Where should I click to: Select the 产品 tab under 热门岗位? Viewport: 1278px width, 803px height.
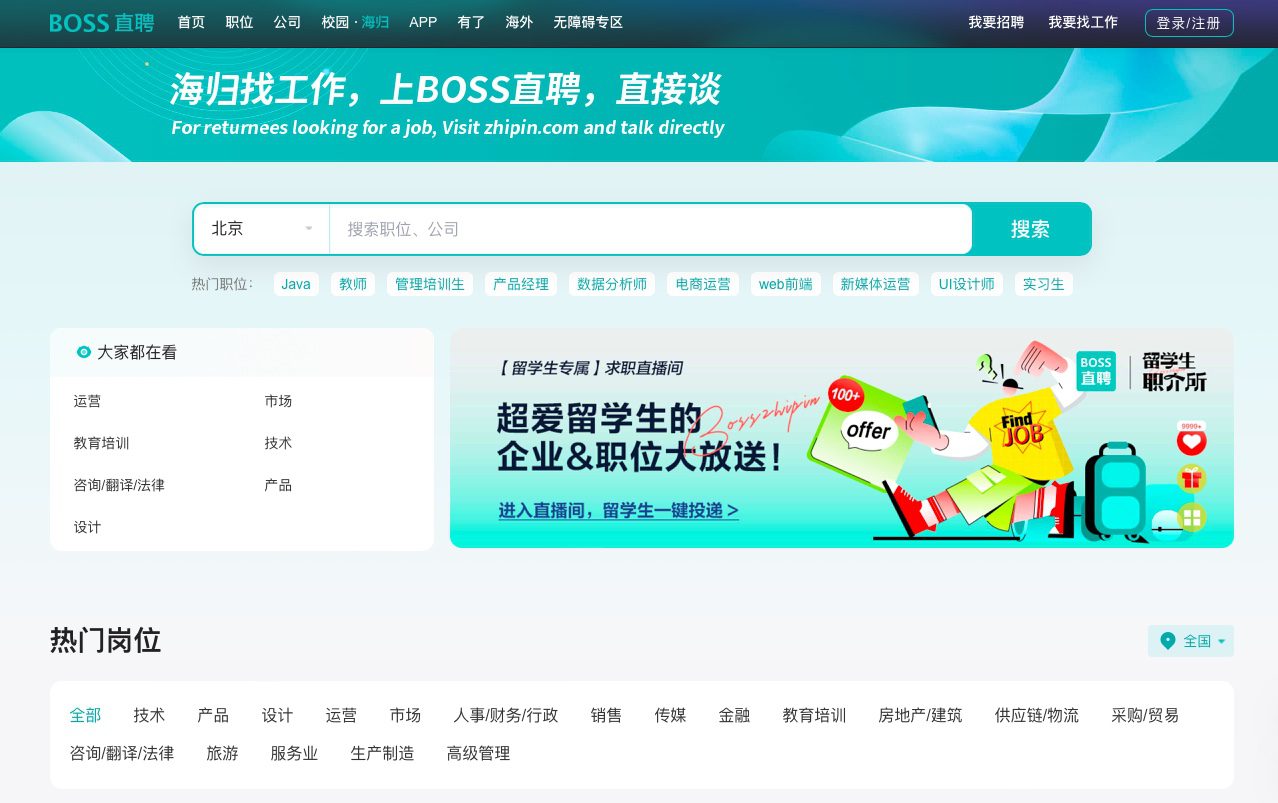[x=213, y=715]
